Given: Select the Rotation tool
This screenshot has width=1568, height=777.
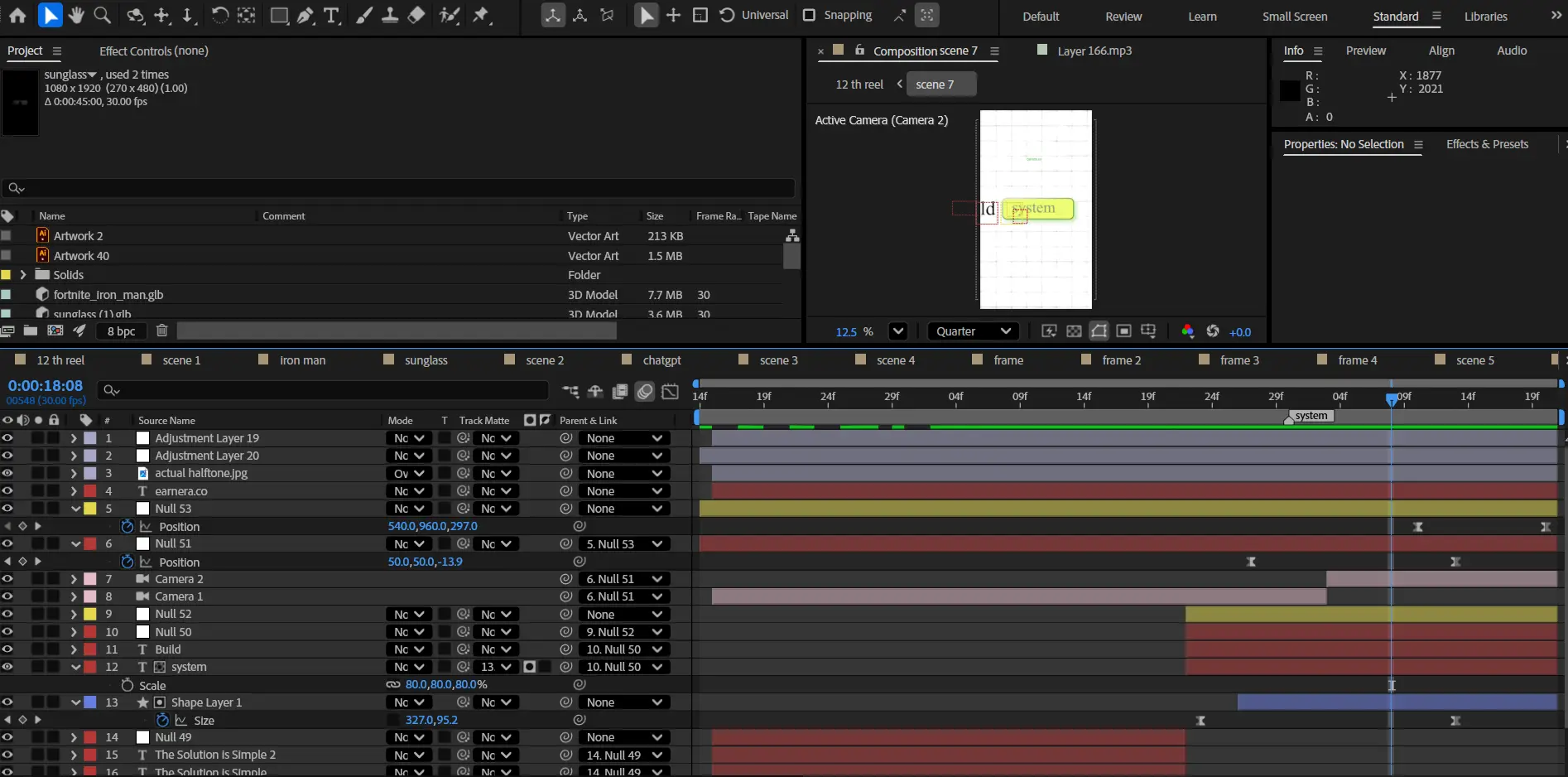Looking at the screenshot, I should [219, 15].
